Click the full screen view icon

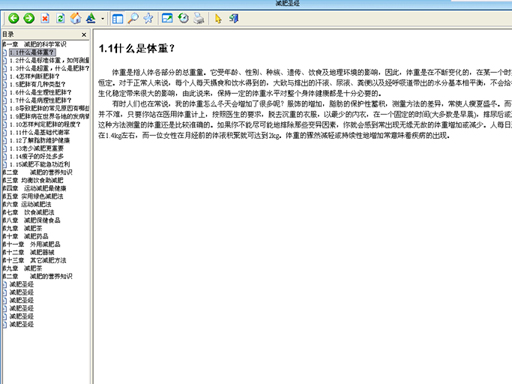tap(167, 18)
